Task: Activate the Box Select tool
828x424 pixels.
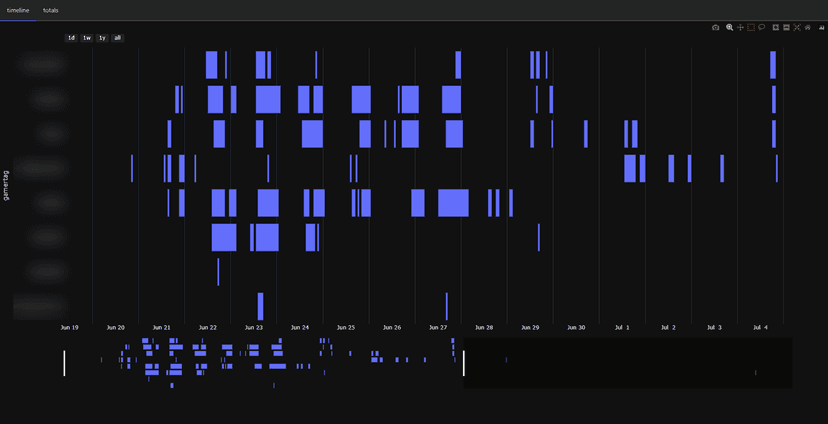Action: coord(751,27)
